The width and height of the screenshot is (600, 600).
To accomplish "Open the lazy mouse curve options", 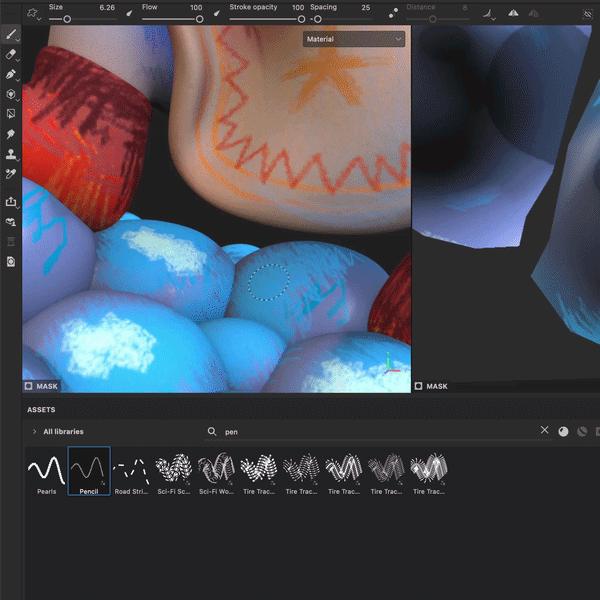I will click(x=489, y=14).
